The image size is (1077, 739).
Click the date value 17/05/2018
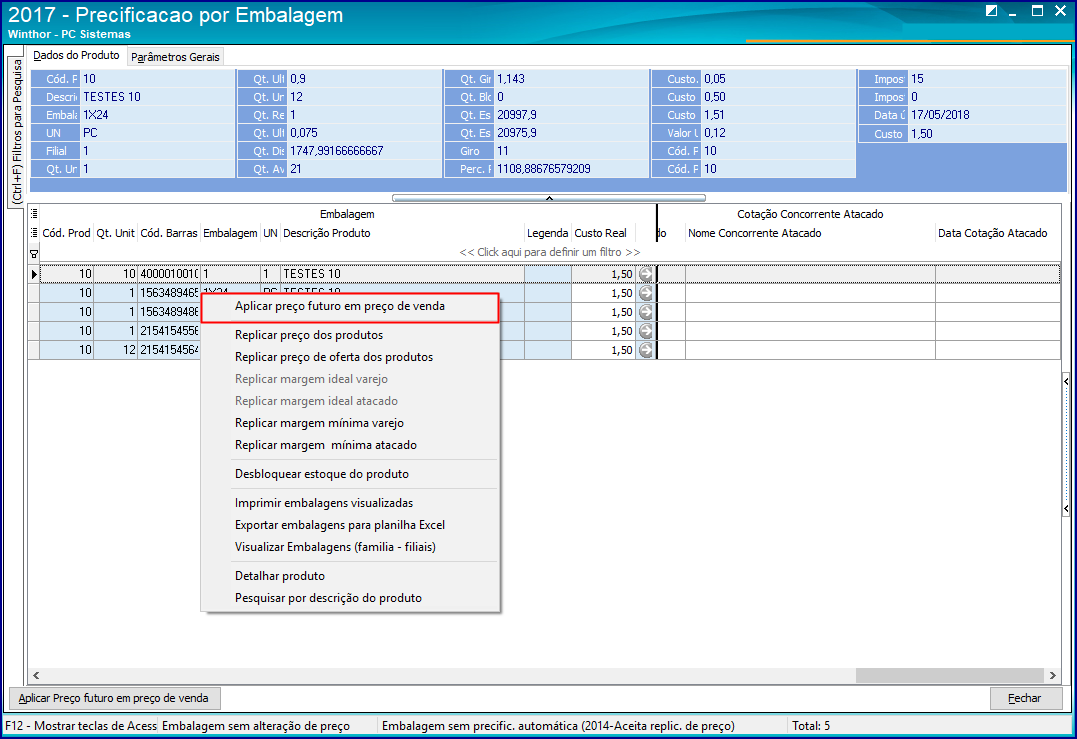940,115
